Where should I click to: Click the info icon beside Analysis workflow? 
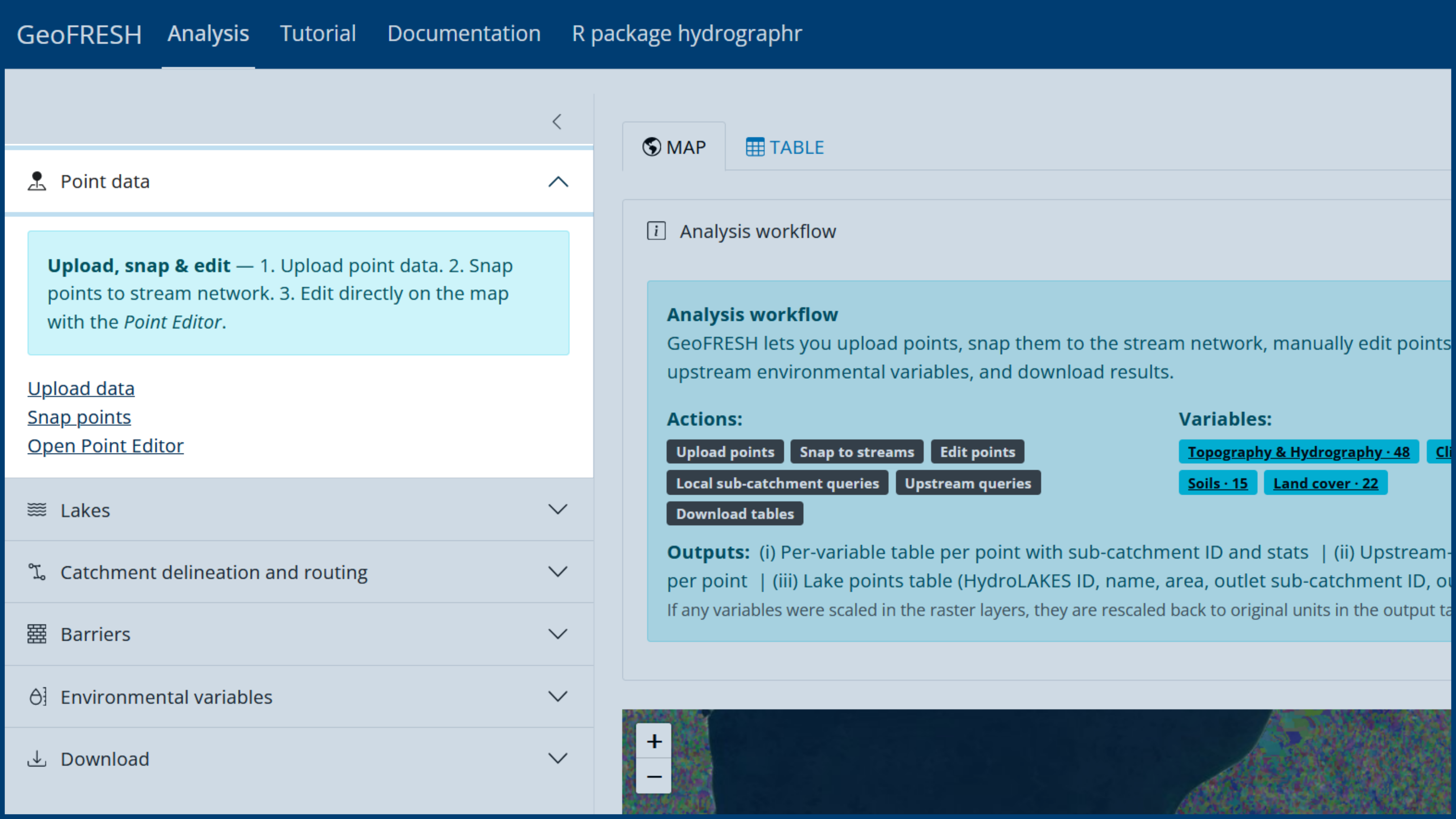coord(656,231)
